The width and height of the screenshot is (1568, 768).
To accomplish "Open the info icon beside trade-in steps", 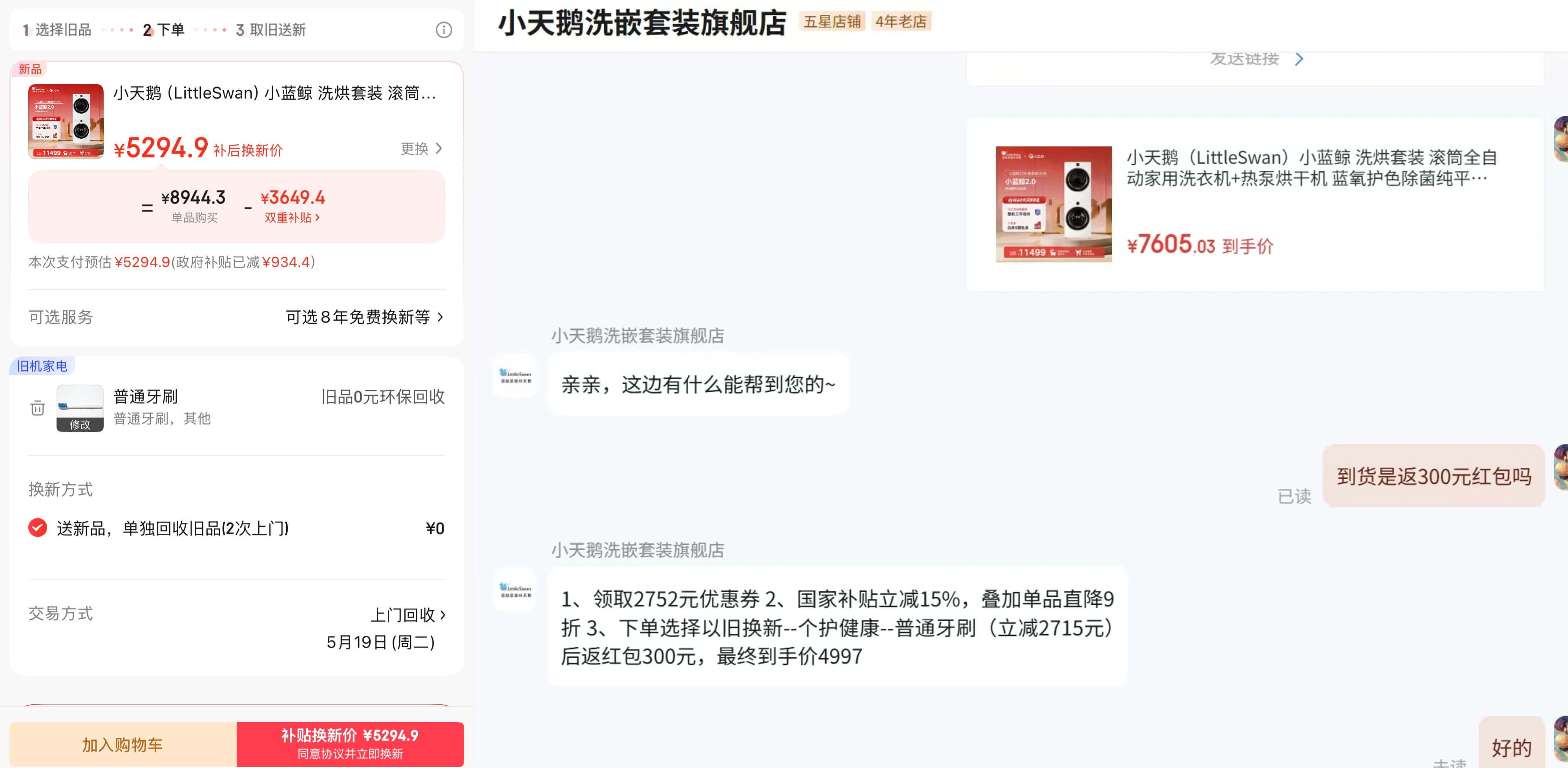I will click(x=444, y=30).
